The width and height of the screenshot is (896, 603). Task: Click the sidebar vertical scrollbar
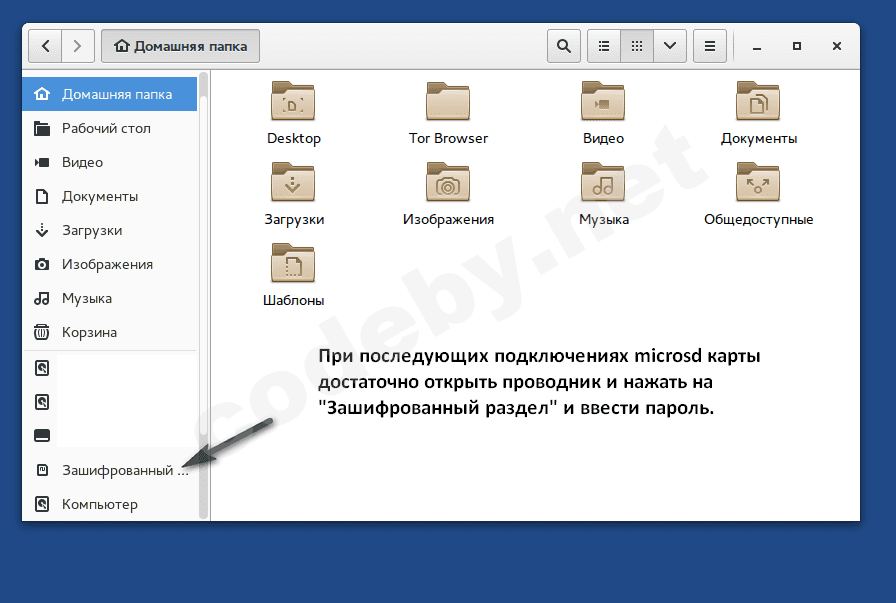tap(204, 300)
